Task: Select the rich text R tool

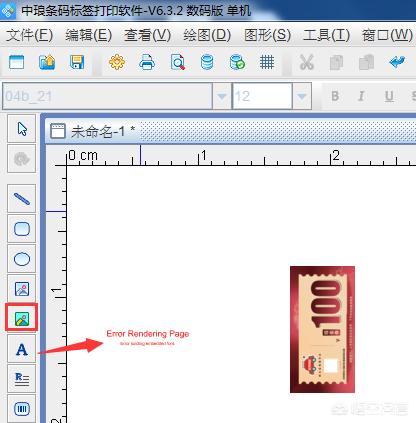Action: point(22,379)
